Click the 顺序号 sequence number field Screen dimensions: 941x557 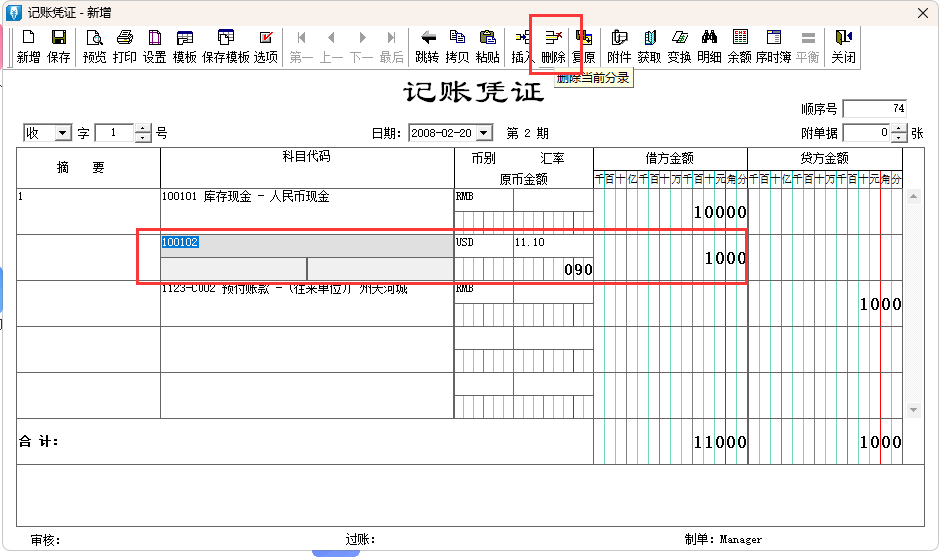click(x=875, y=109)
